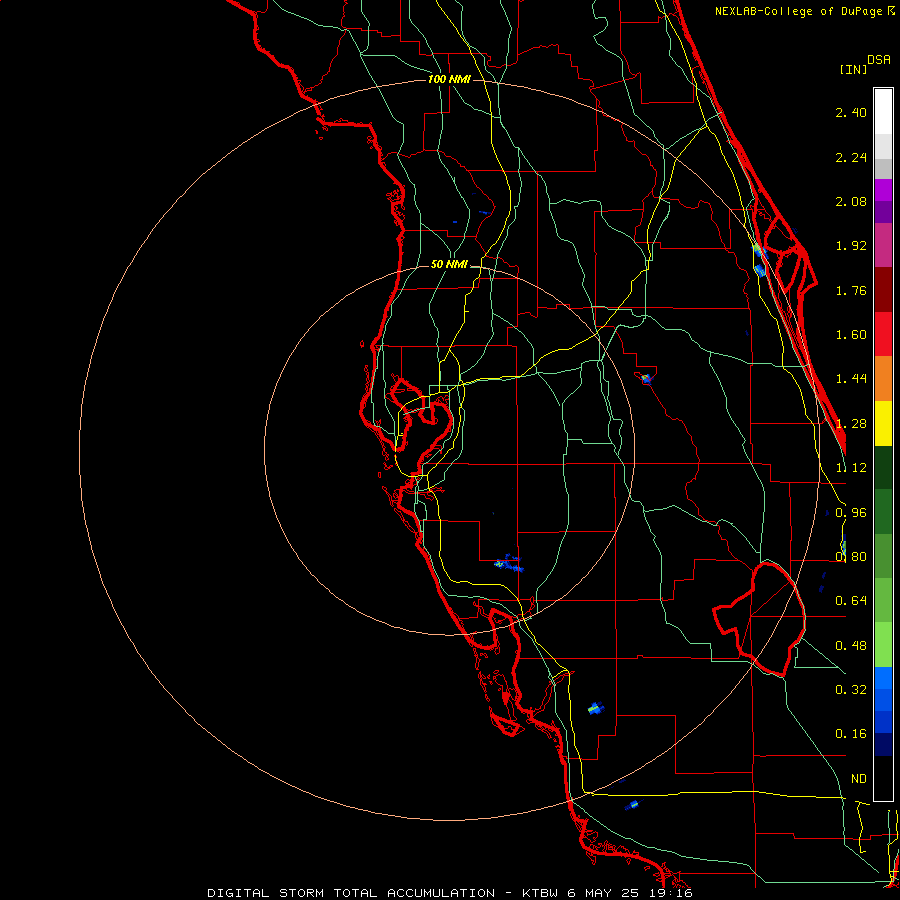Select the black ND swatch in legend
Viewport: 900px width, 900px height.
tap(883, 778)
